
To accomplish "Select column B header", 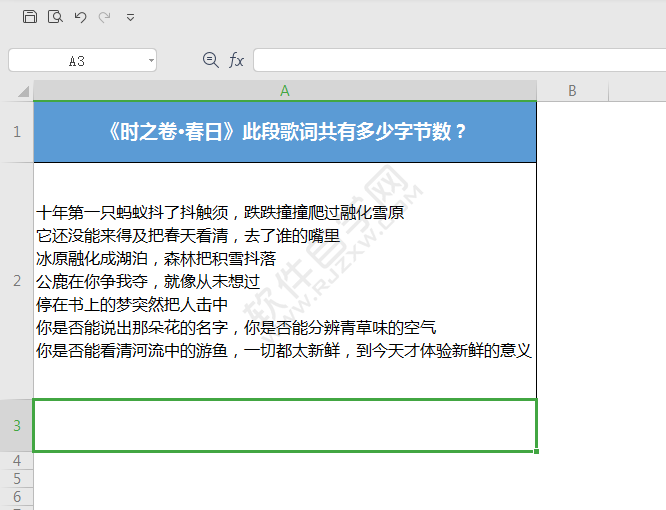I will click(x=573, y=90).
